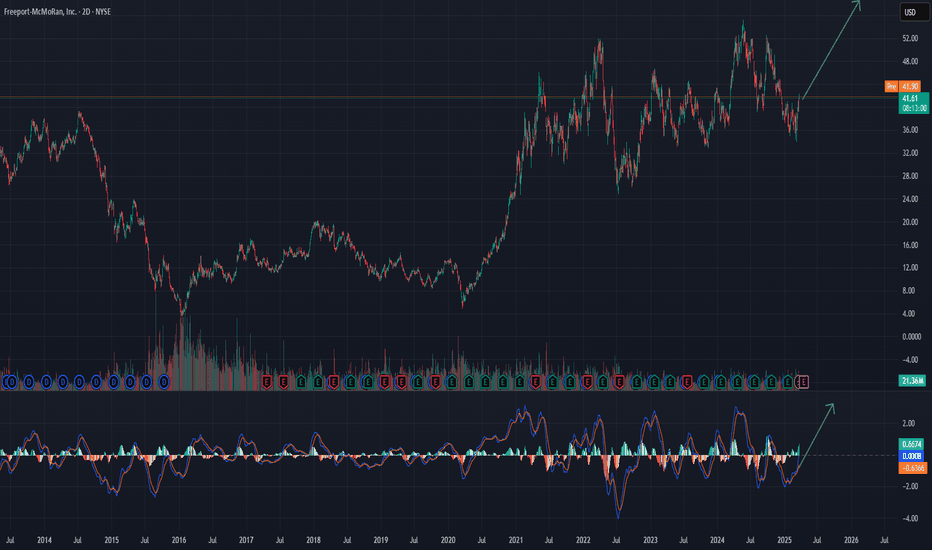This screenshot has height=550, width=932.
Task: Click the orange Pre market label
Action: point(891,87)
